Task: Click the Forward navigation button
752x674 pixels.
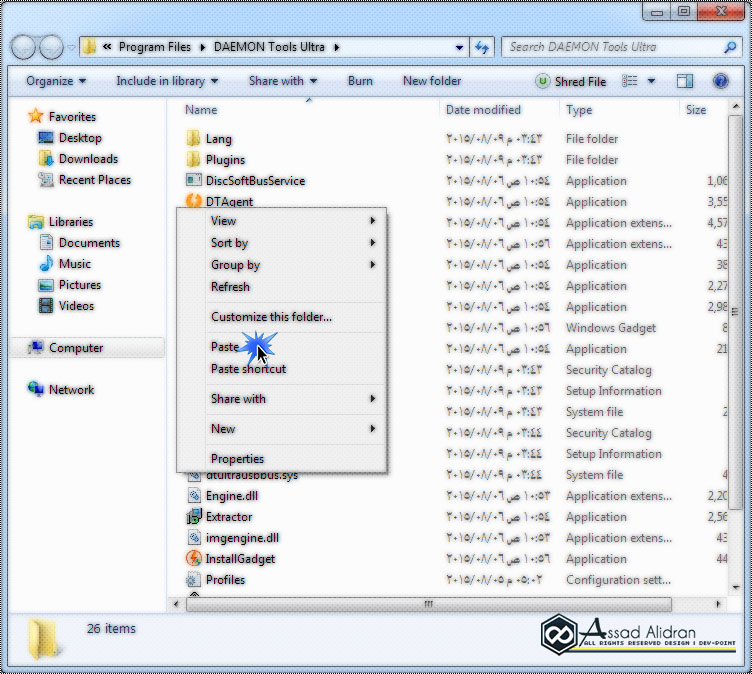Action: (x=51, y=47)
